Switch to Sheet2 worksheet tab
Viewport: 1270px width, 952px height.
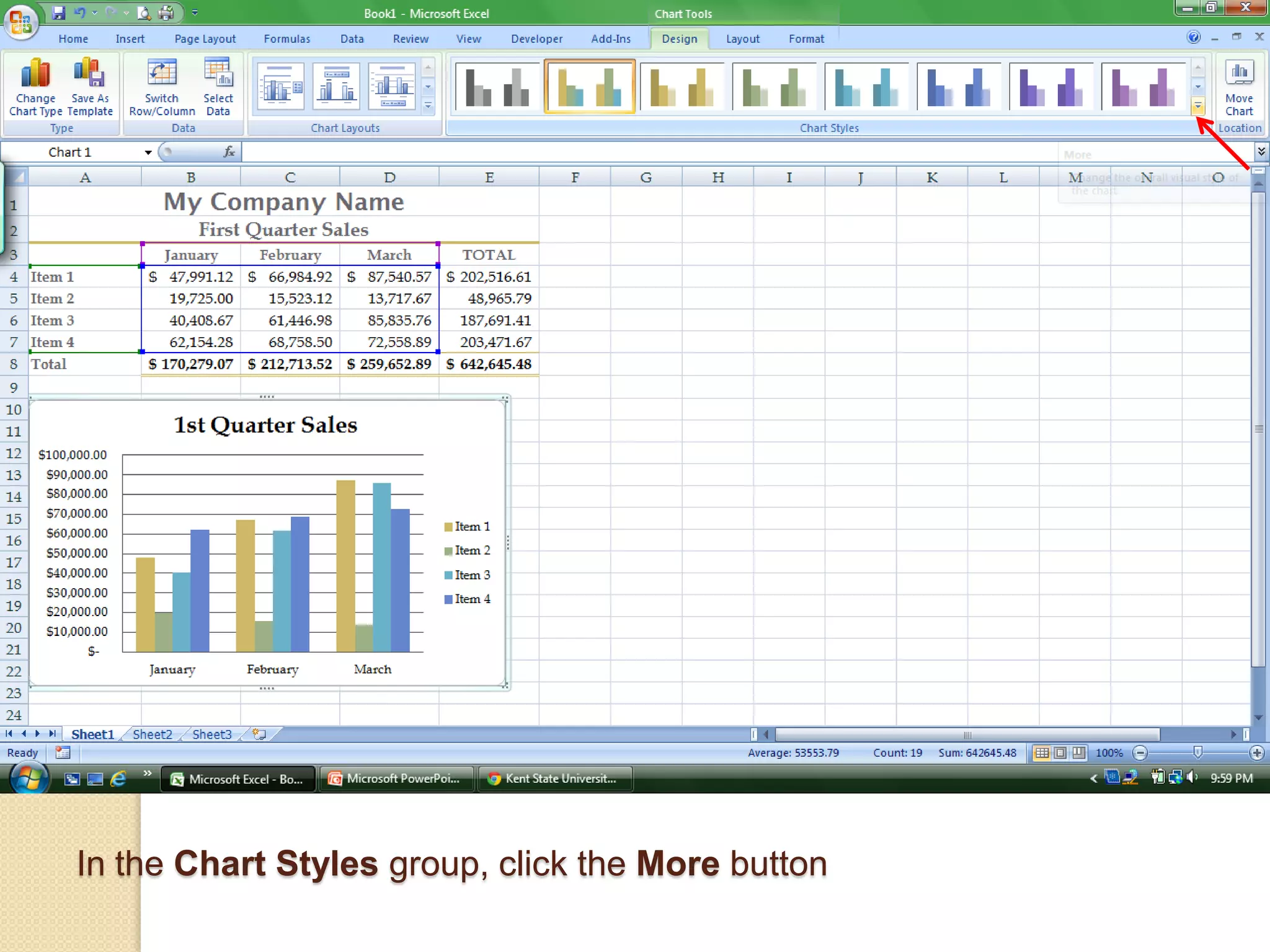152,734
